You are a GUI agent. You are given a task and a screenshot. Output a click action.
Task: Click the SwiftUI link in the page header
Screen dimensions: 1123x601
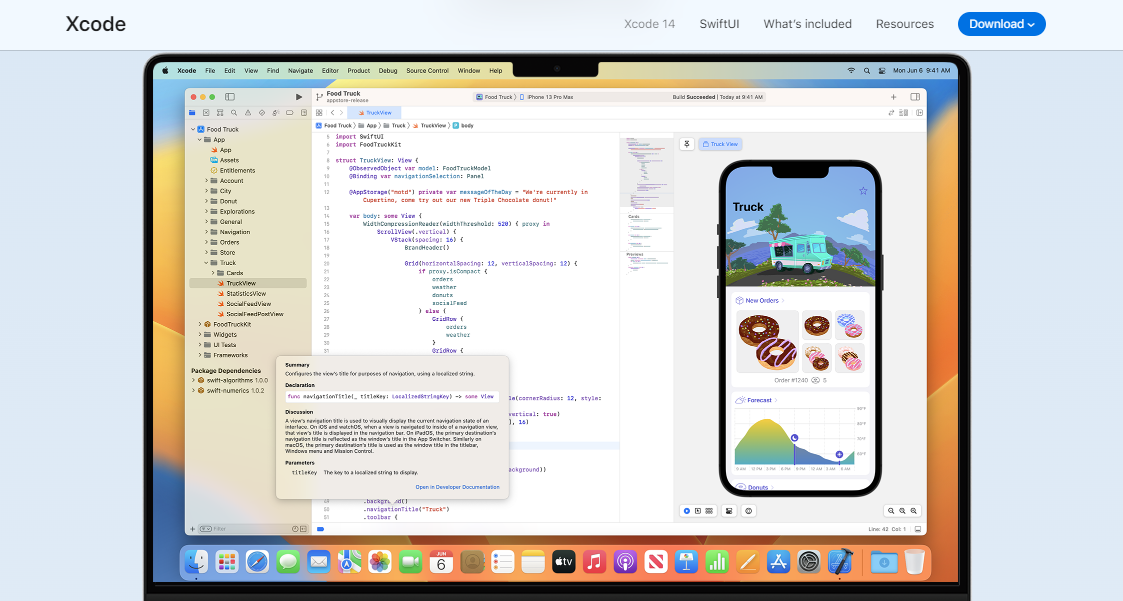click(719, 24)
